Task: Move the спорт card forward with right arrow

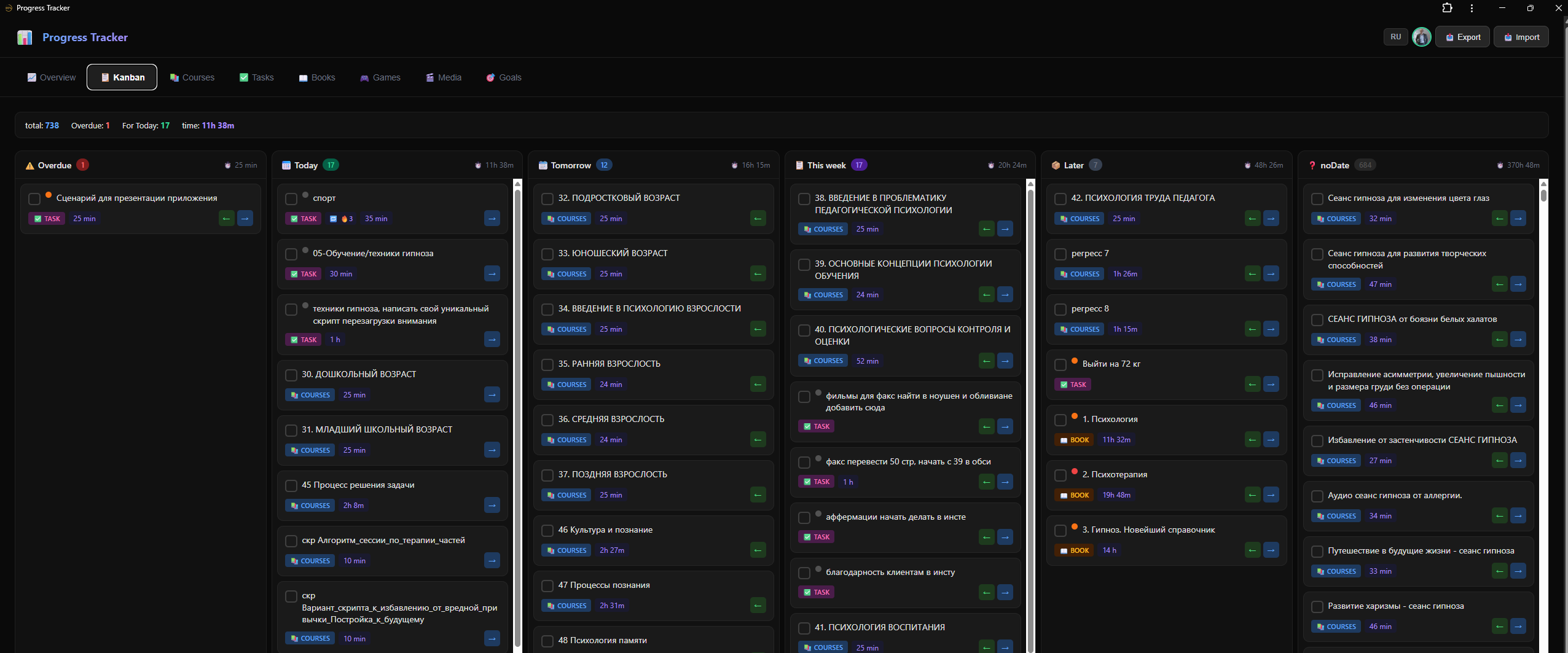Action: 492,218
